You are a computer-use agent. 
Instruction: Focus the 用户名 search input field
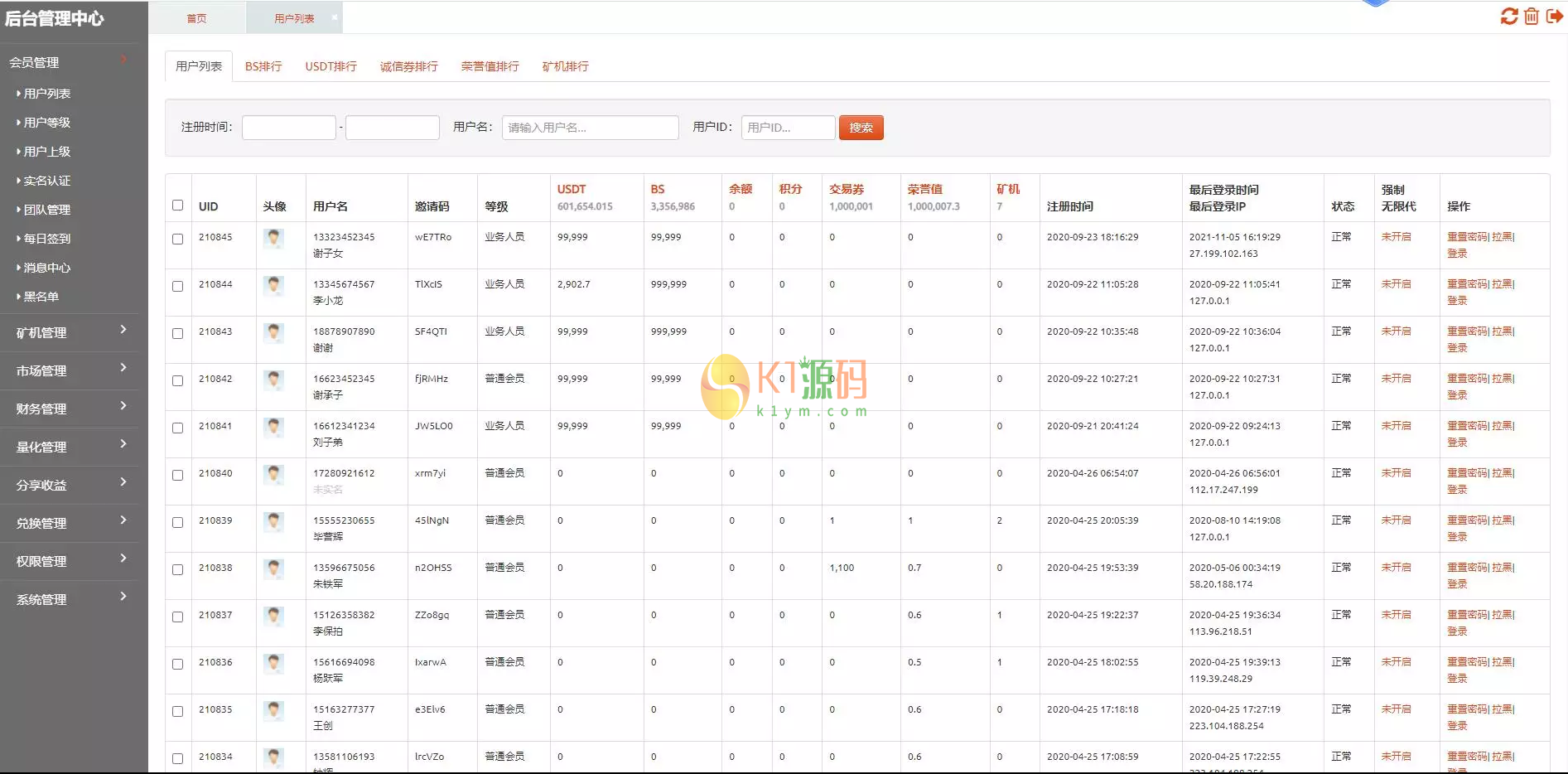(590, 128)
